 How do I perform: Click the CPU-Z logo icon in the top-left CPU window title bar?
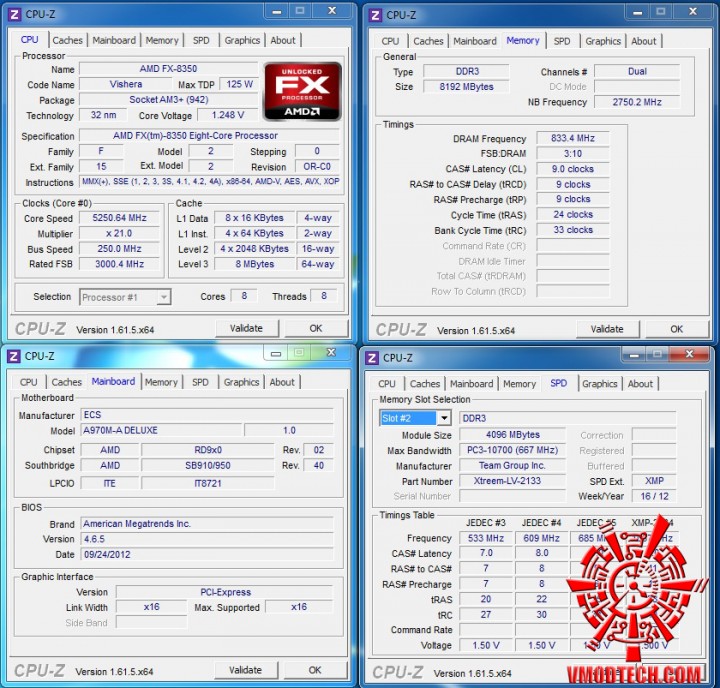coord(15,14)
